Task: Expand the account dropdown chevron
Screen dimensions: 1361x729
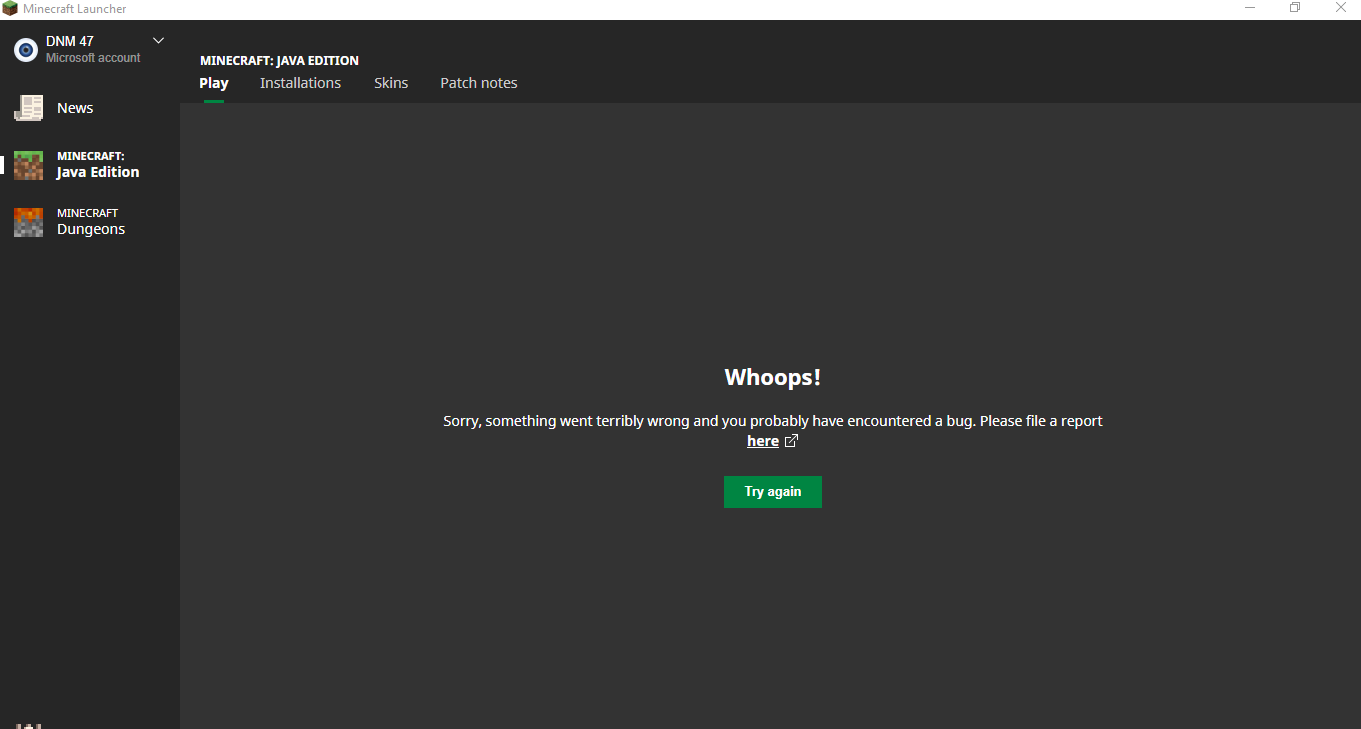Action: click(x=158, y=40)
